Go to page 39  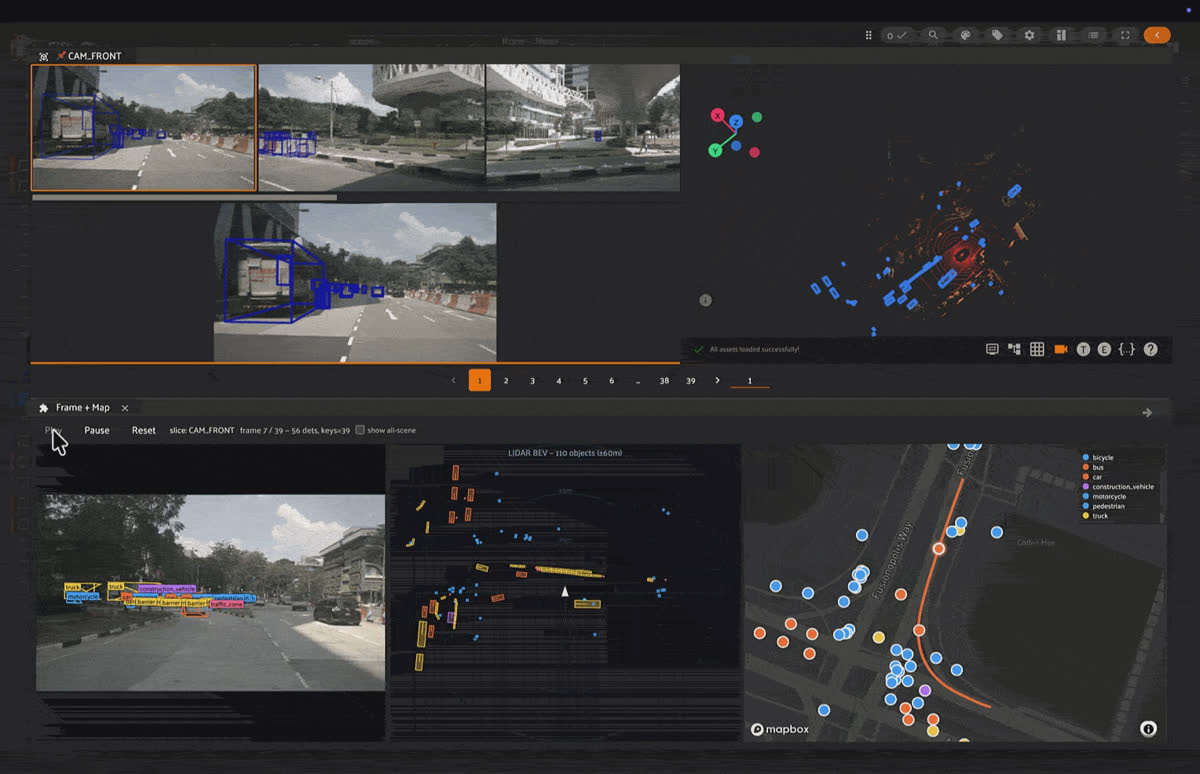(691, 380)
